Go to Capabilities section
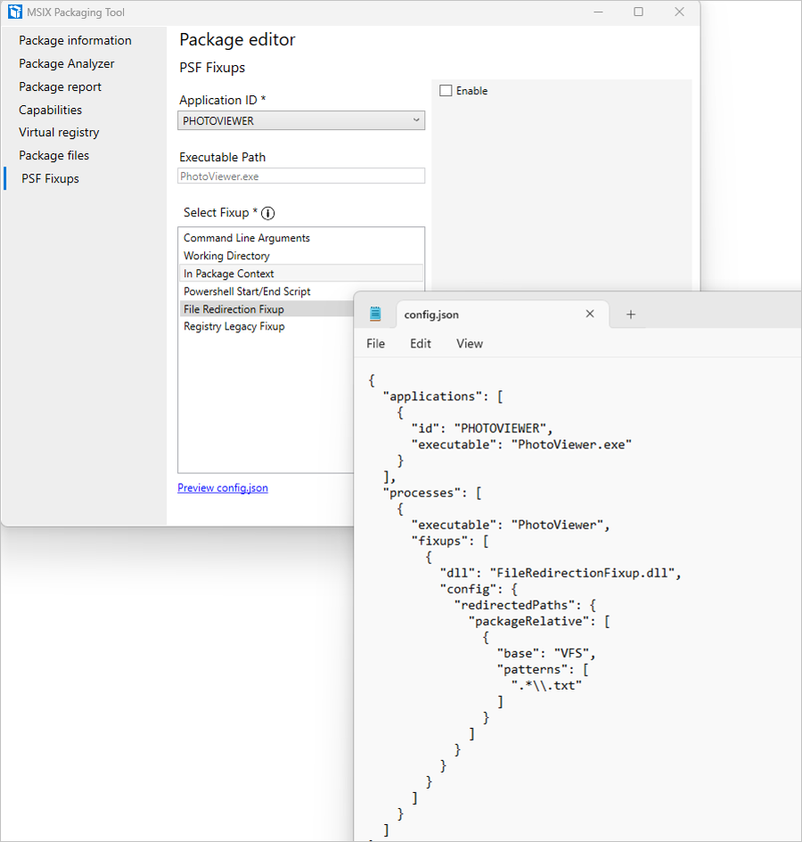Image resolution: width=802 pixels, height=842 pixels. [x=50, y=110]
